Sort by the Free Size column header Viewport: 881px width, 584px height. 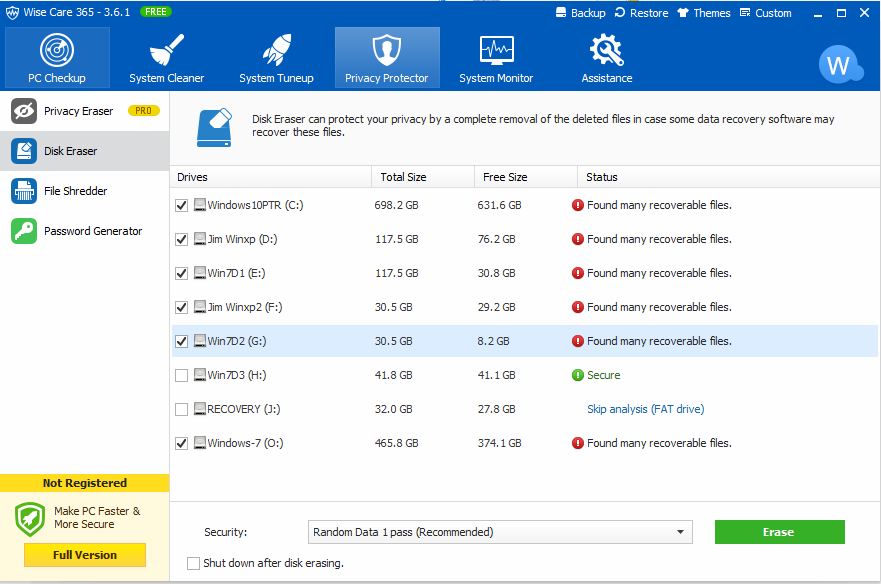(x=526, y=177)
